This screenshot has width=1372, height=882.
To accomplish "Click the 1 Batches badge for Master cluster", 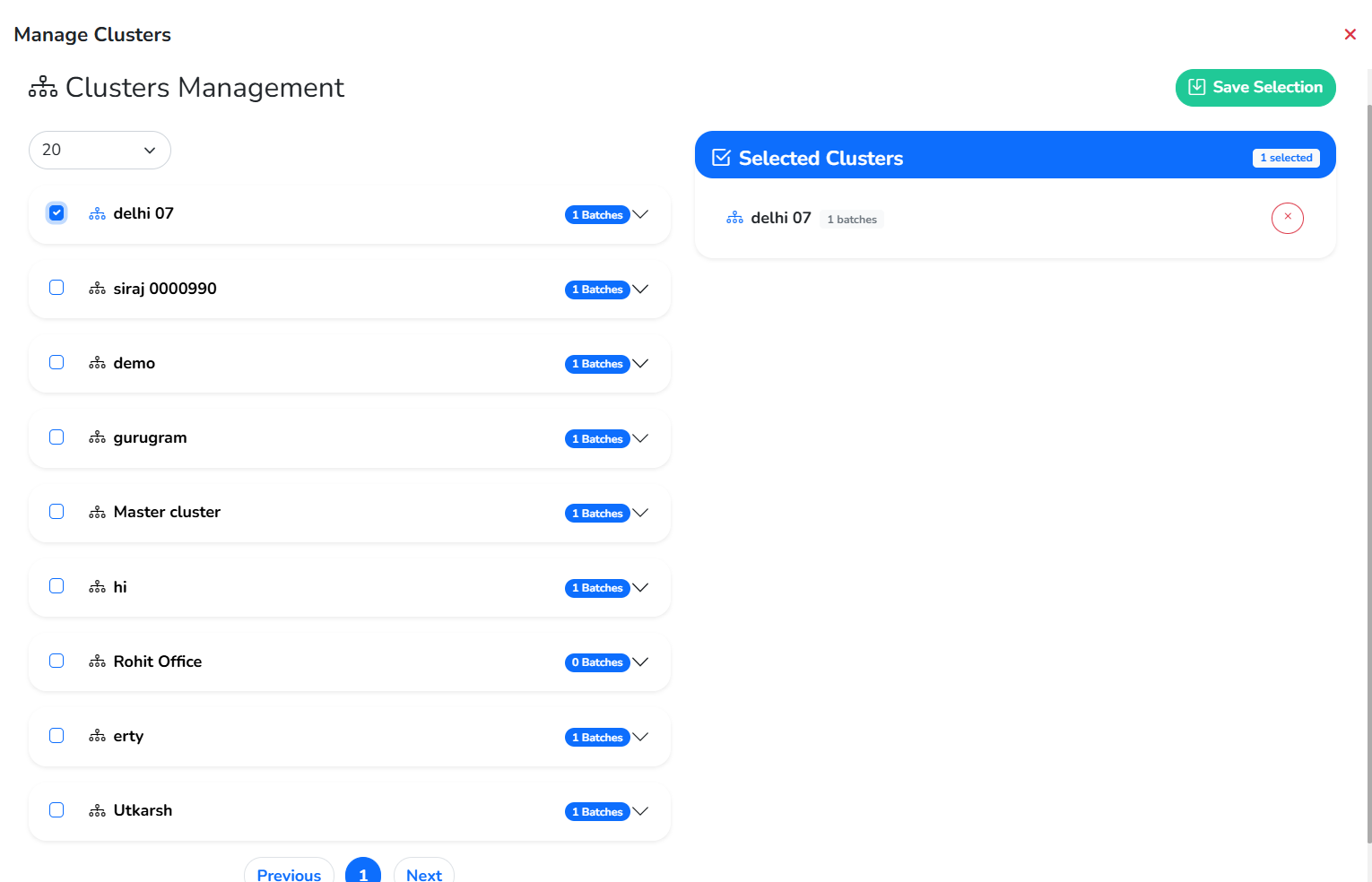I will (x=597, y=514).
